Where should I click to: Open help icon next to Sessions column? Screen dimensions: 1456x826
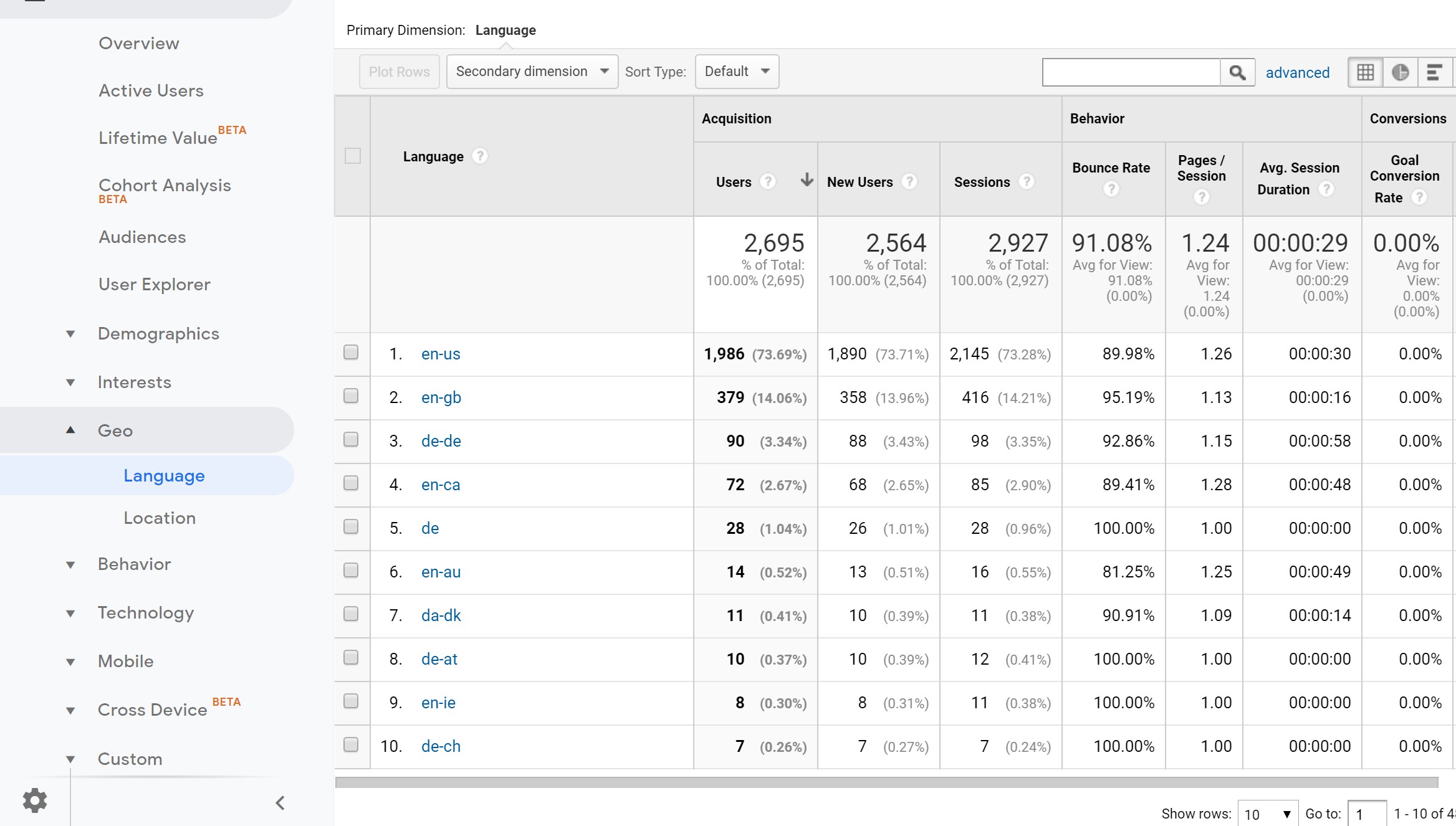pos(1026,181)
